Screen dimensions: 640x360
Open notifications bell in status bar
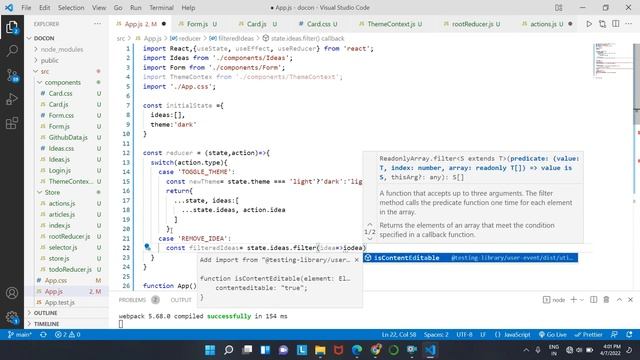[x=629, y=334]
